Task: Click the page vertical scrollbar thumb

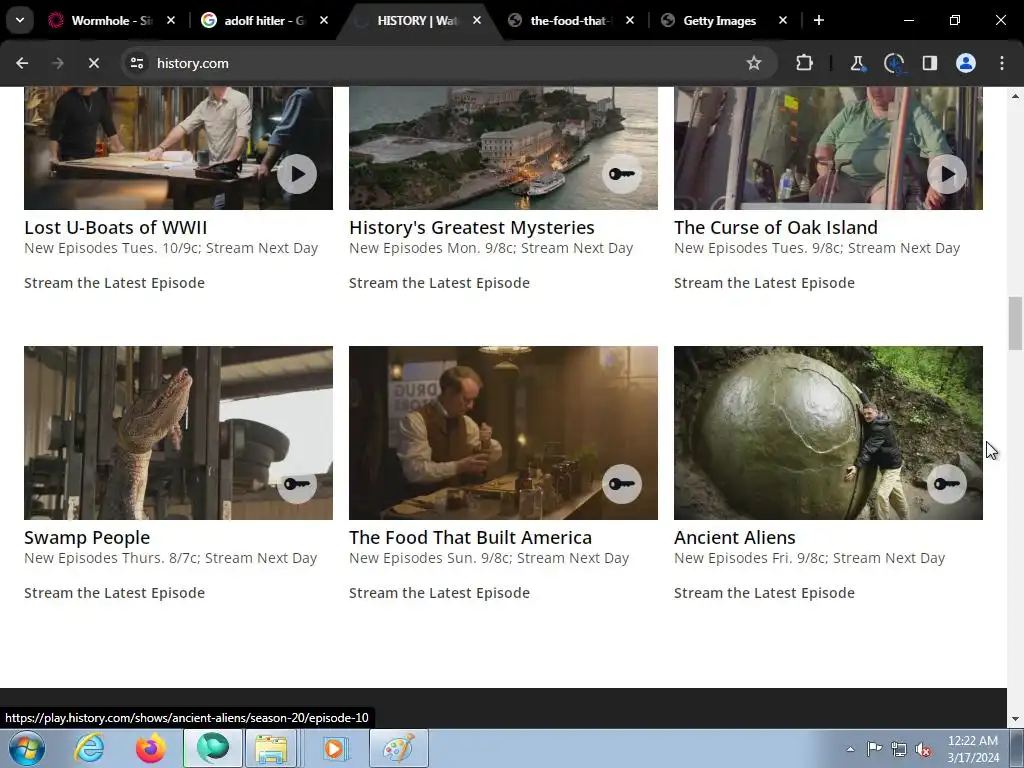Action: pyautogui.click(x=1015, y=323)
